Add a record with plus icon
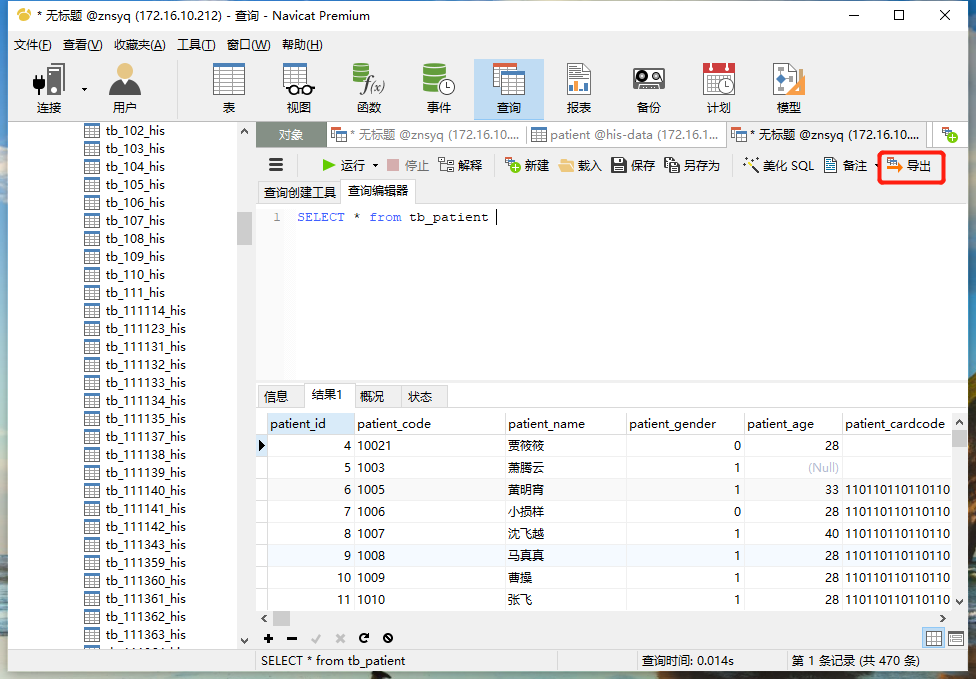 point(268,638)
